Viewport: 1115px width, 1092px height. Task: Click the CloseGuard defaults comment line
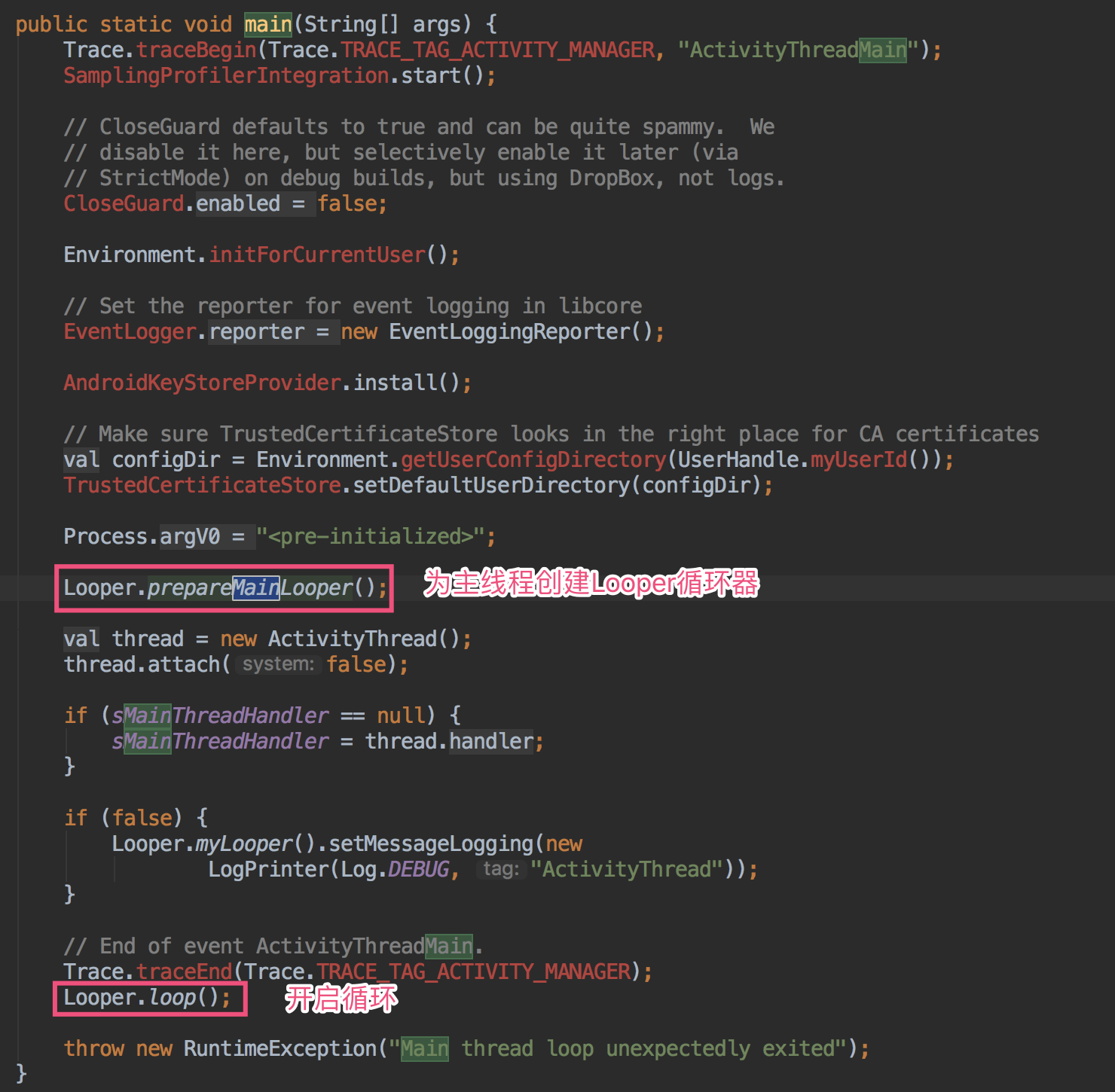[x=419, y=127]
